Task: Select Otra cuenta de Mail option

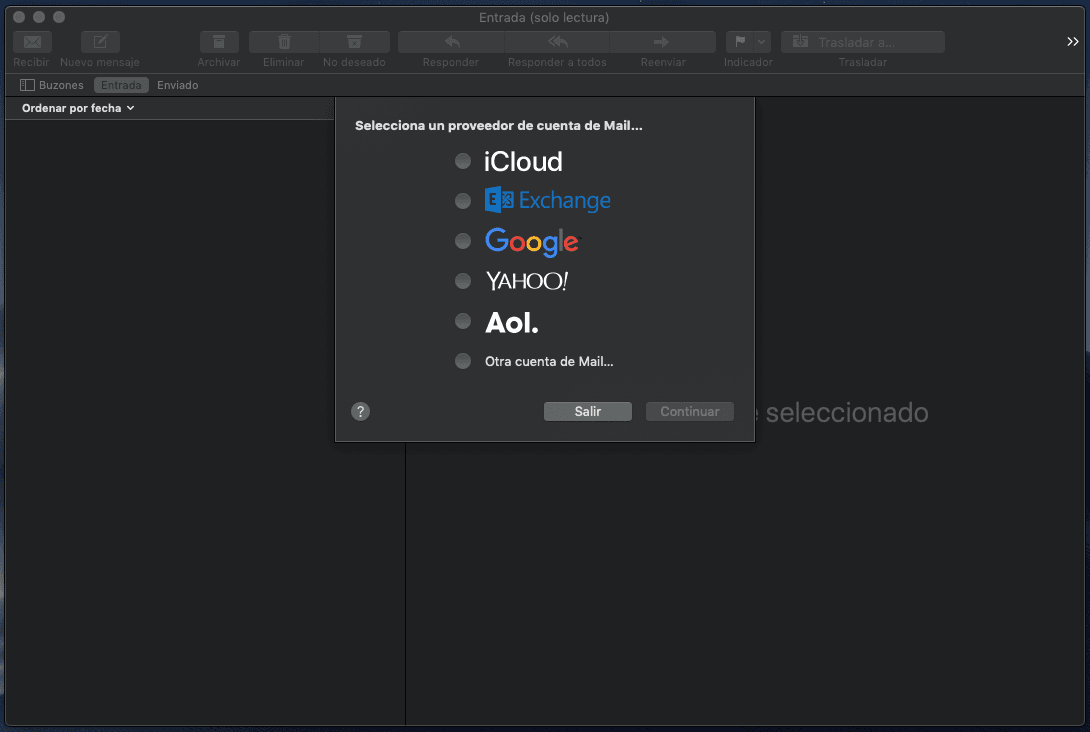Action: coord(462,361)
